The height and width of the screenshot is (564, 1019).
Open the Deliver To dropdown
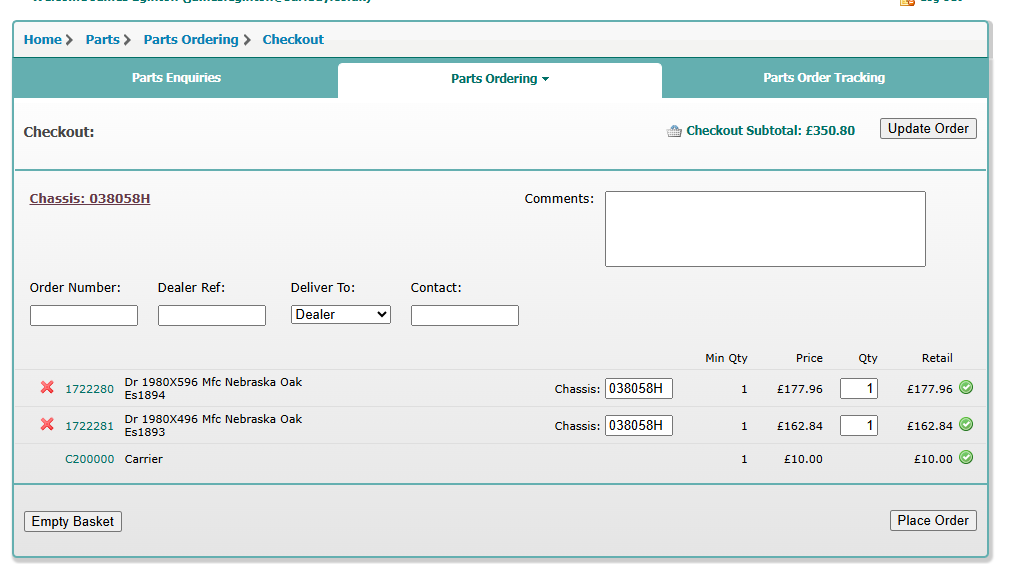pyautogui.click(x=341, y=314)
